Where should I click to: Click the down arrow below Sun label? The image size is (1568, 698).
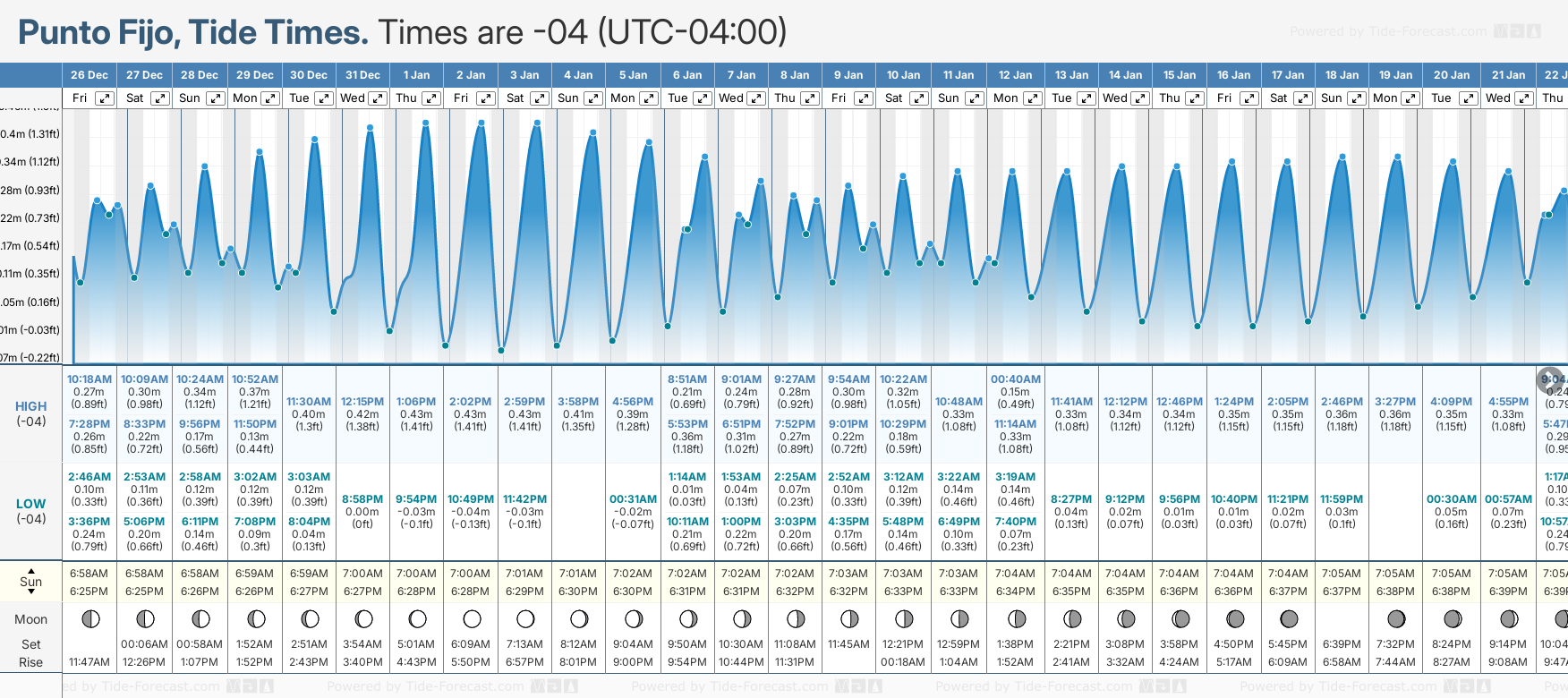coord(31,592)
